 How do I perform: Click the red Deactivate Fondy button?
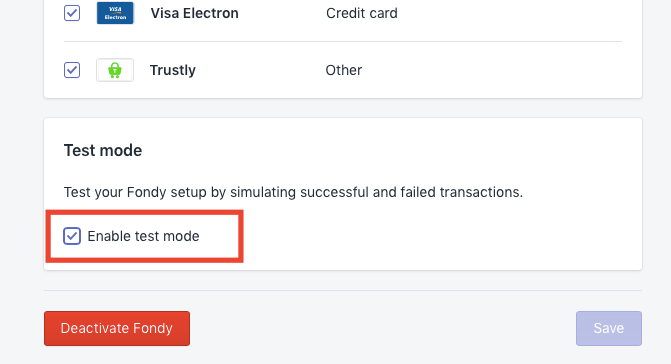(x=117, y=328)
